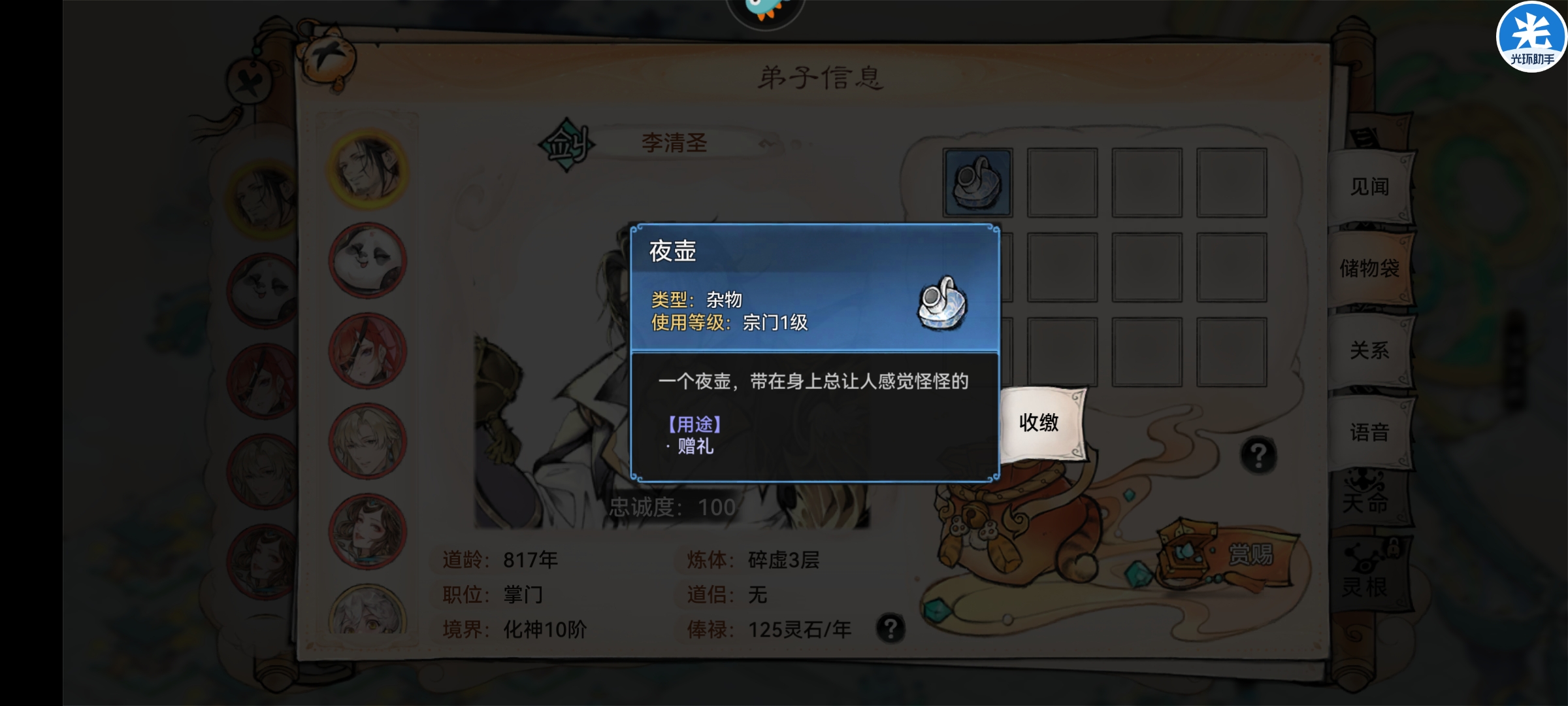Open the locked 灵根 tab

[1367, 570]
